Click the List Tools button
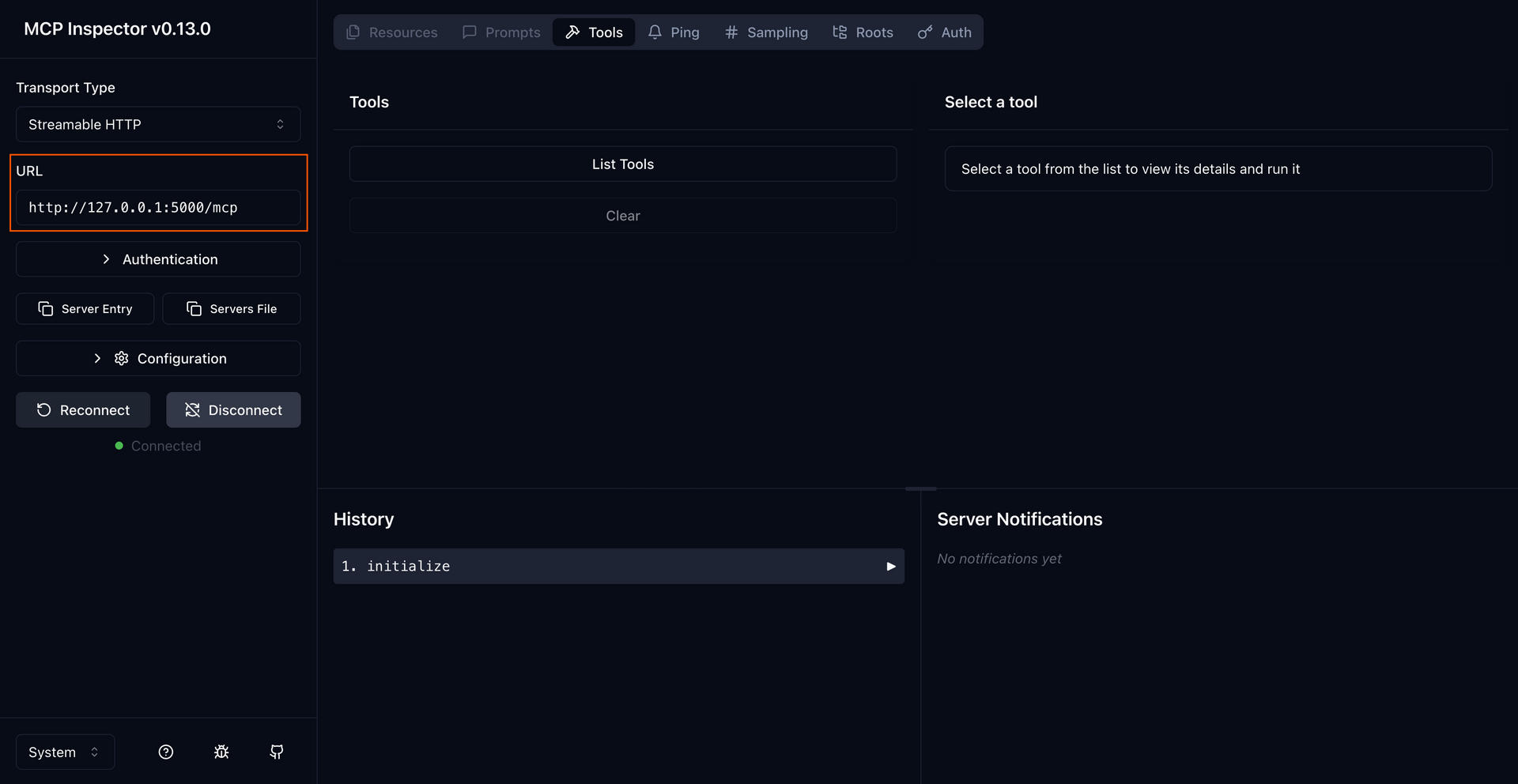1518x784 pixels. 623,164
